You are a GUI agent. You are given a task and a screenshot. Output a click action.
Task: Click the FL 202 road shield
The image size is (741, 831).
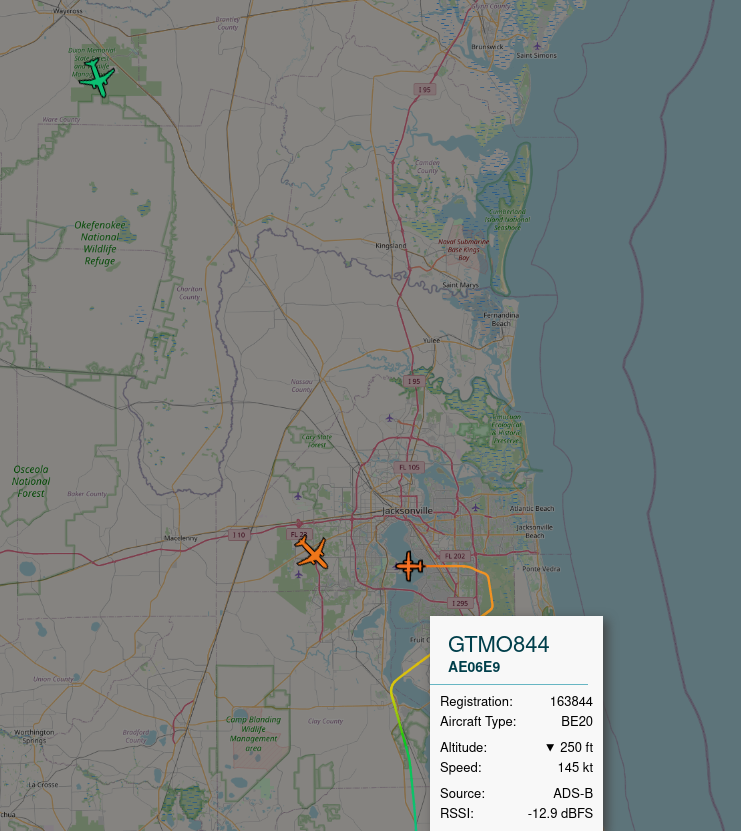click(x=455, y=556)
